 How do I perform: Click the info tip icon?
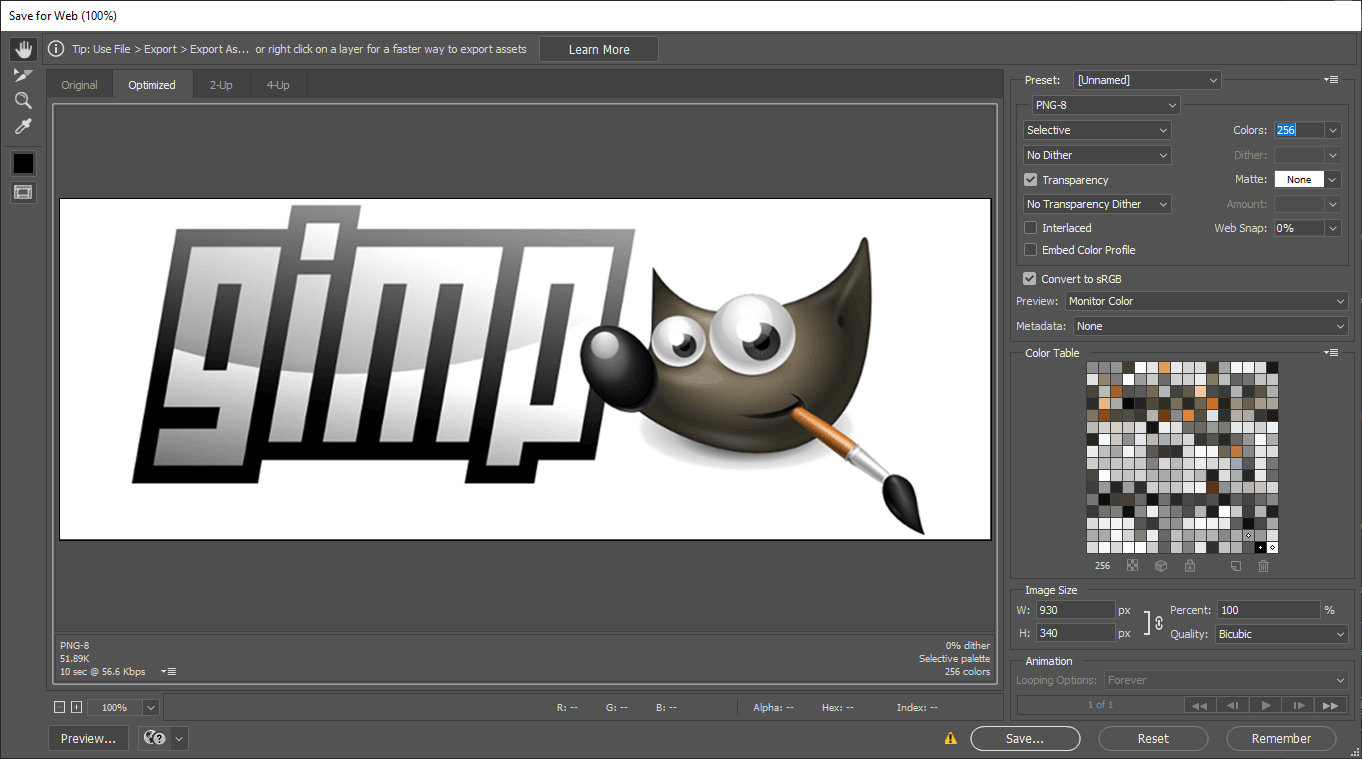56,49
